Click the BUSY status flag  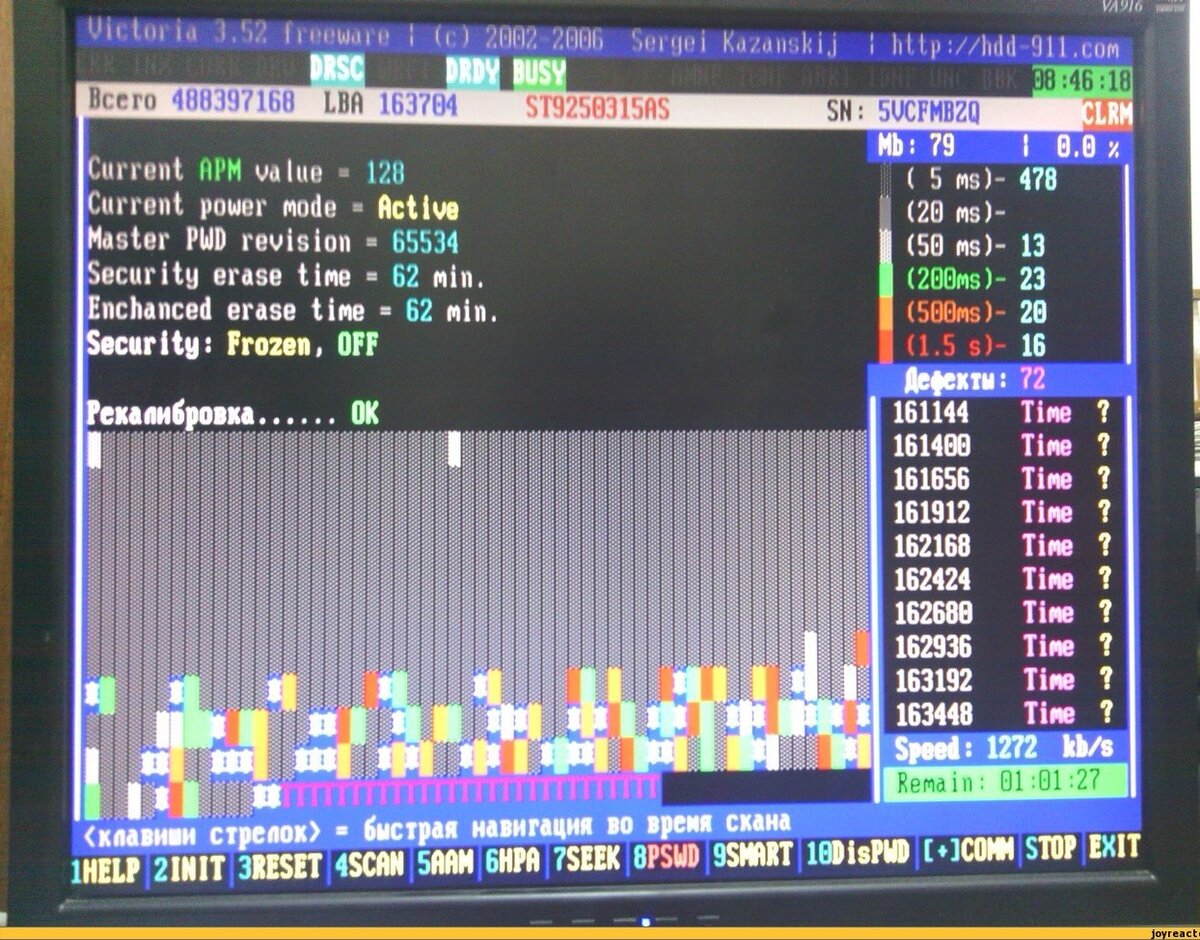point(539,73)
